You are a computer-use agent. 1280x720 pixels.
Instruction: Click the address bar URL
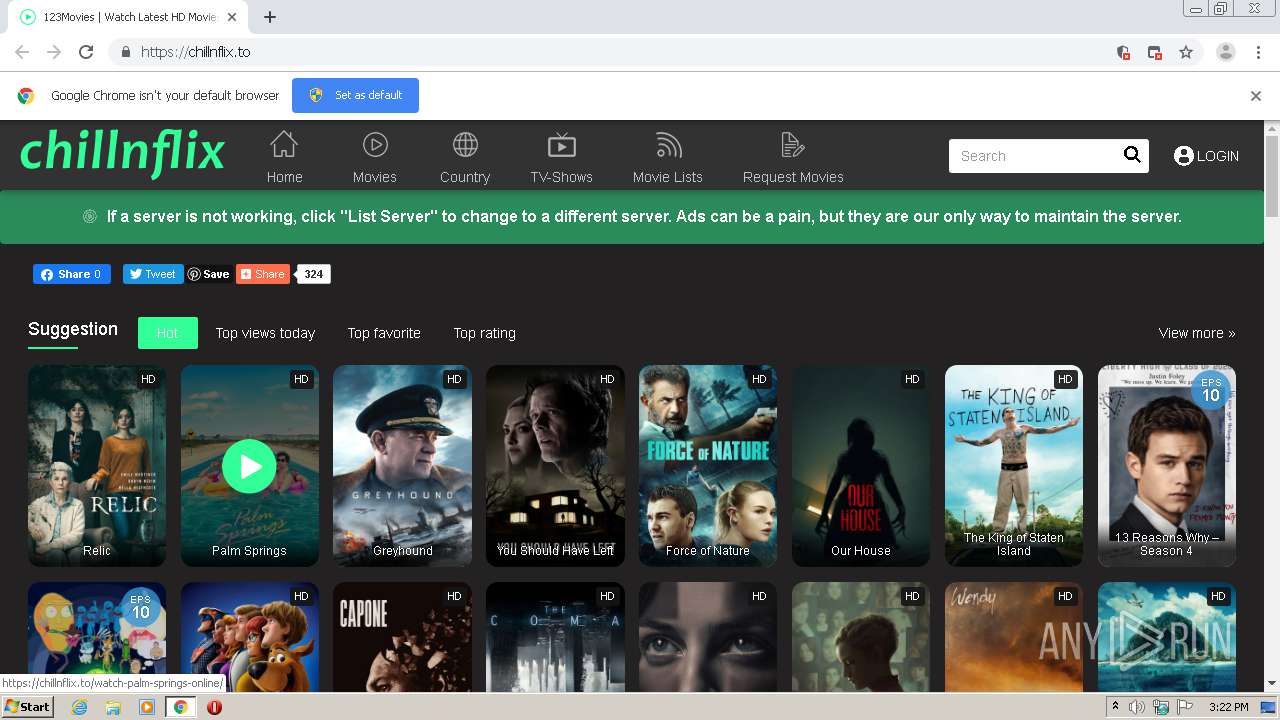click(195, 52)
